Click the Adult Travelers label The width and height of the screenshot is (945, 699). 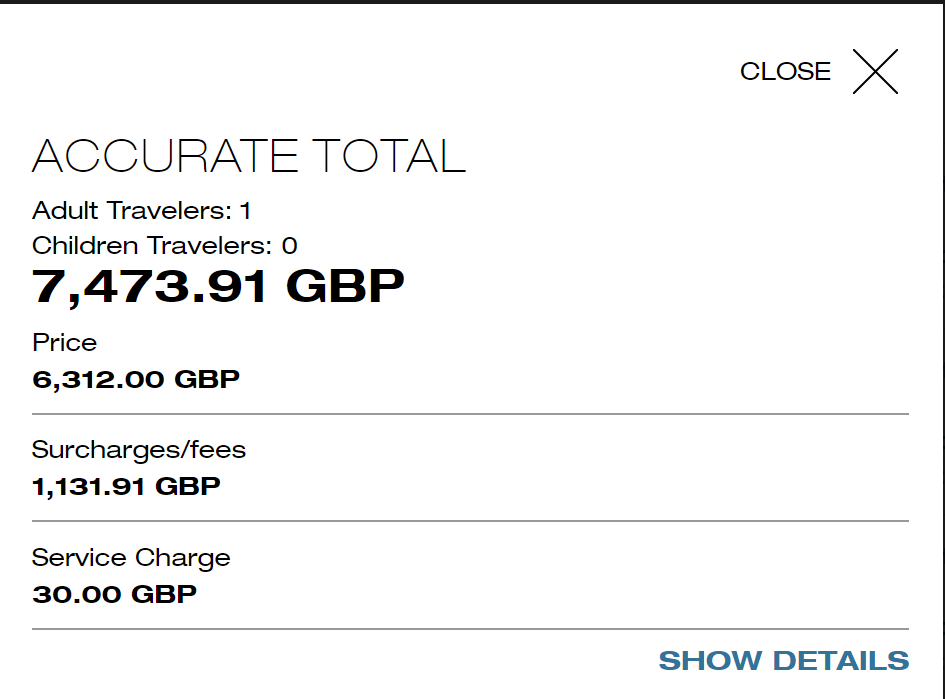[x=131, y=210]
